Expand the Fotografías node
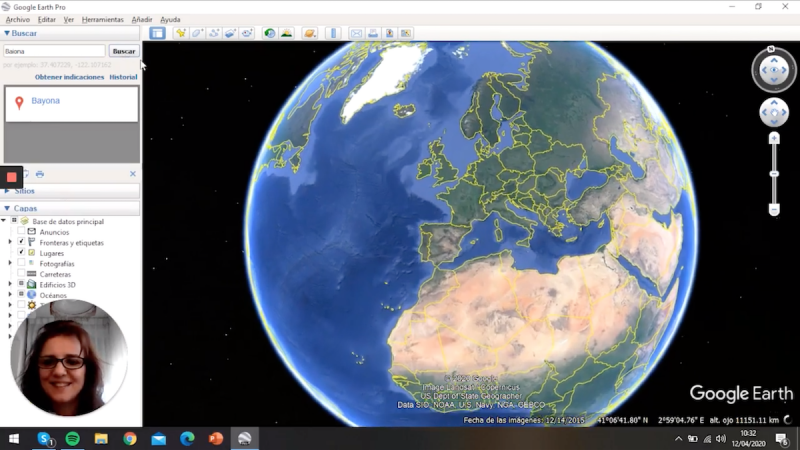 pos(10,264)
